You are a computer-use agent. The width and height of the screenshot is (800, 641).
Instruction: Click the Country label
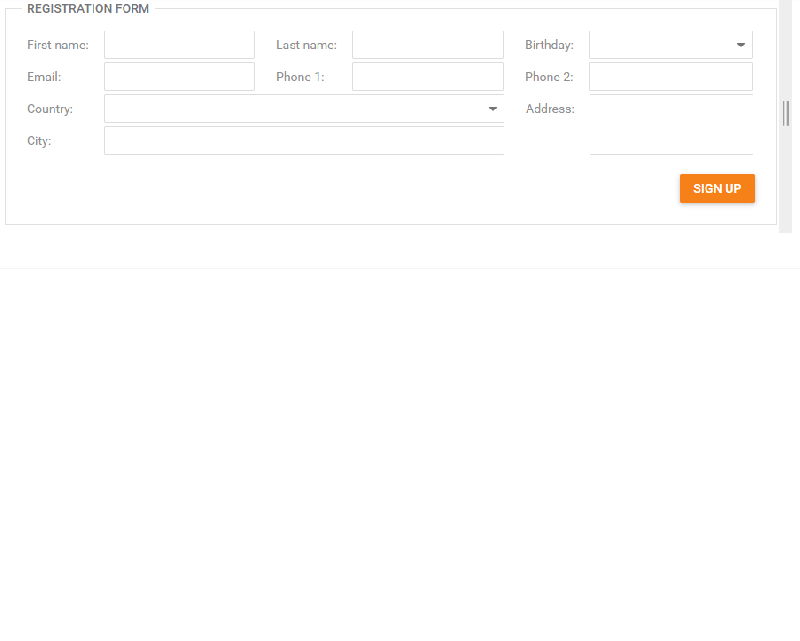50,109
